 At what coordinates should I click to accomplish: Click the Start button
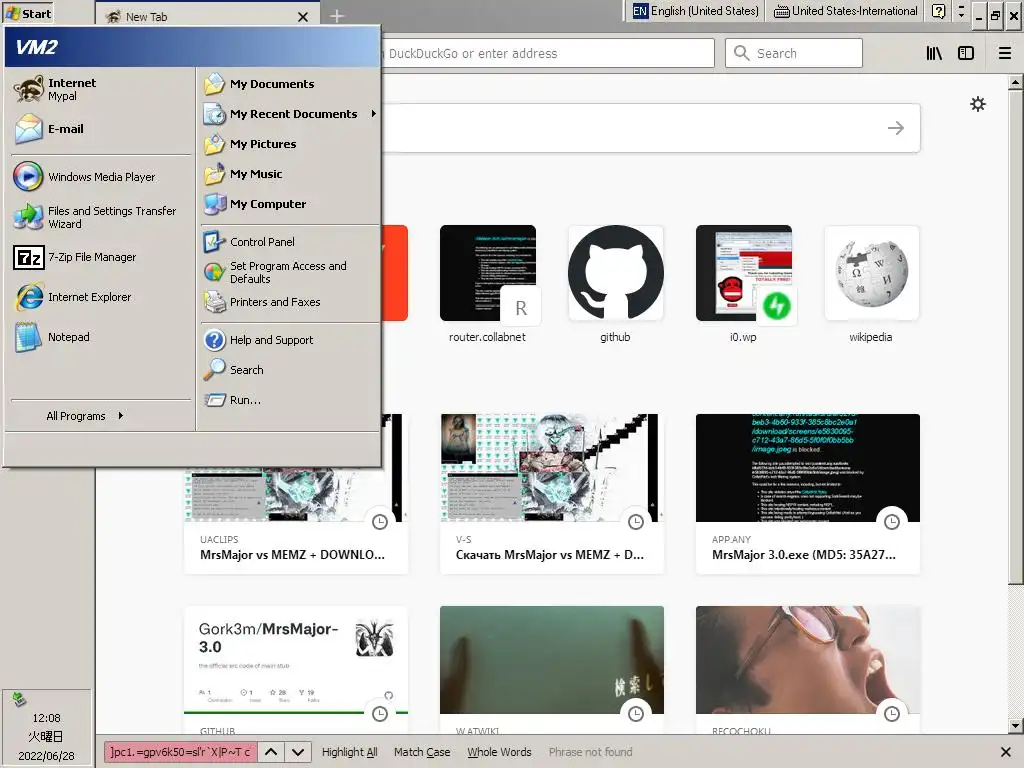27,13
